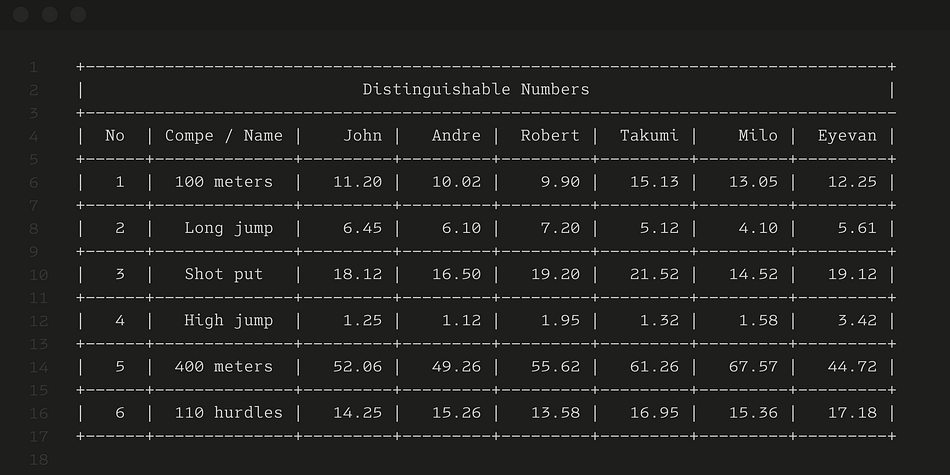Place cursor on John's 100 meters value 11.20

357,182
